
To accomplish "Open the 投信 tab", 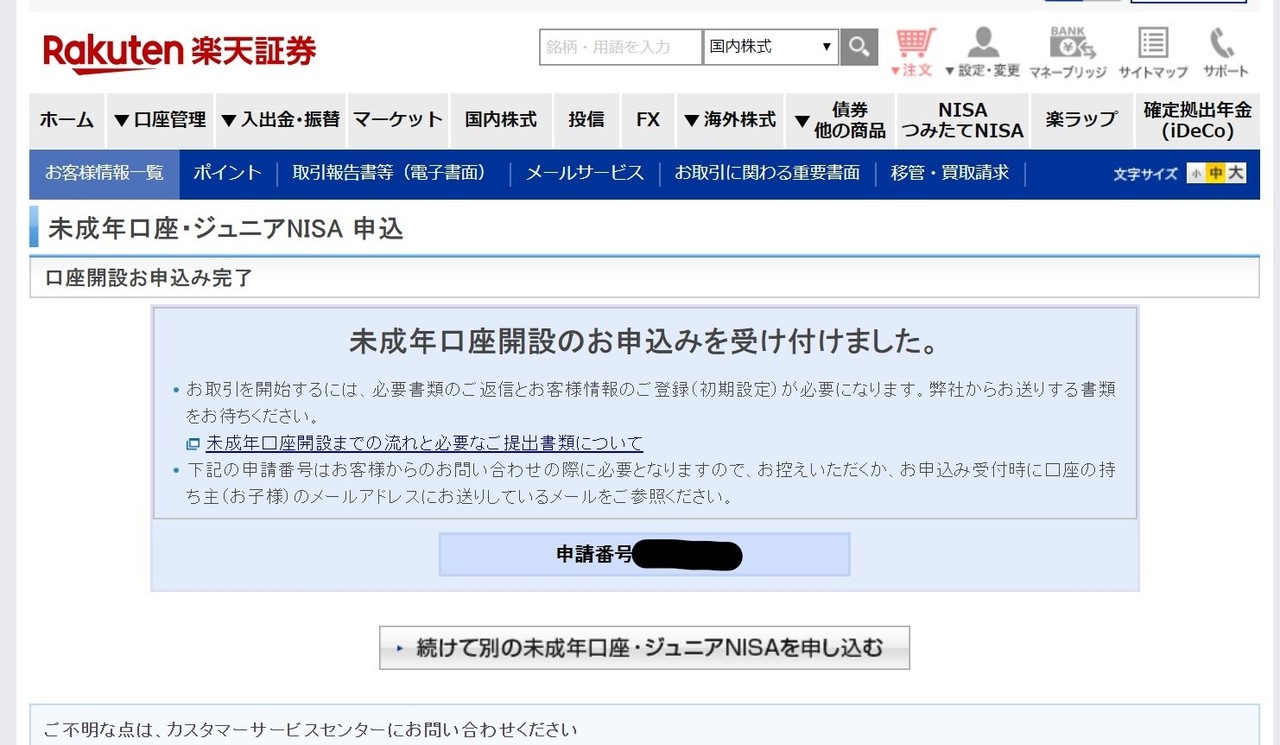I will 587,120.
